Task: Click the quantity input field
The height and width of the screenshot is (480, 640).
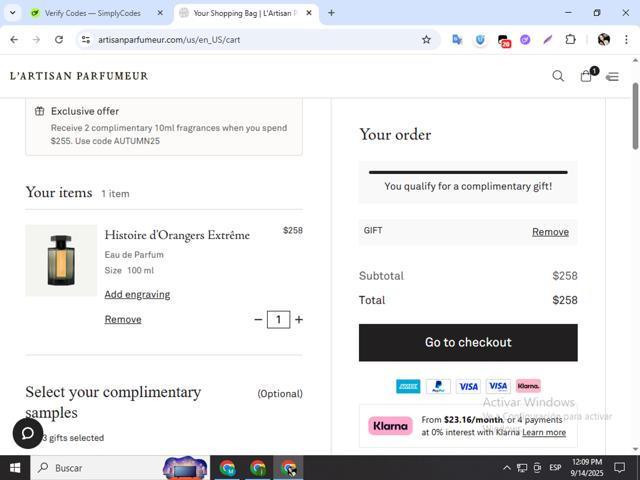Action: pos(278,320)
